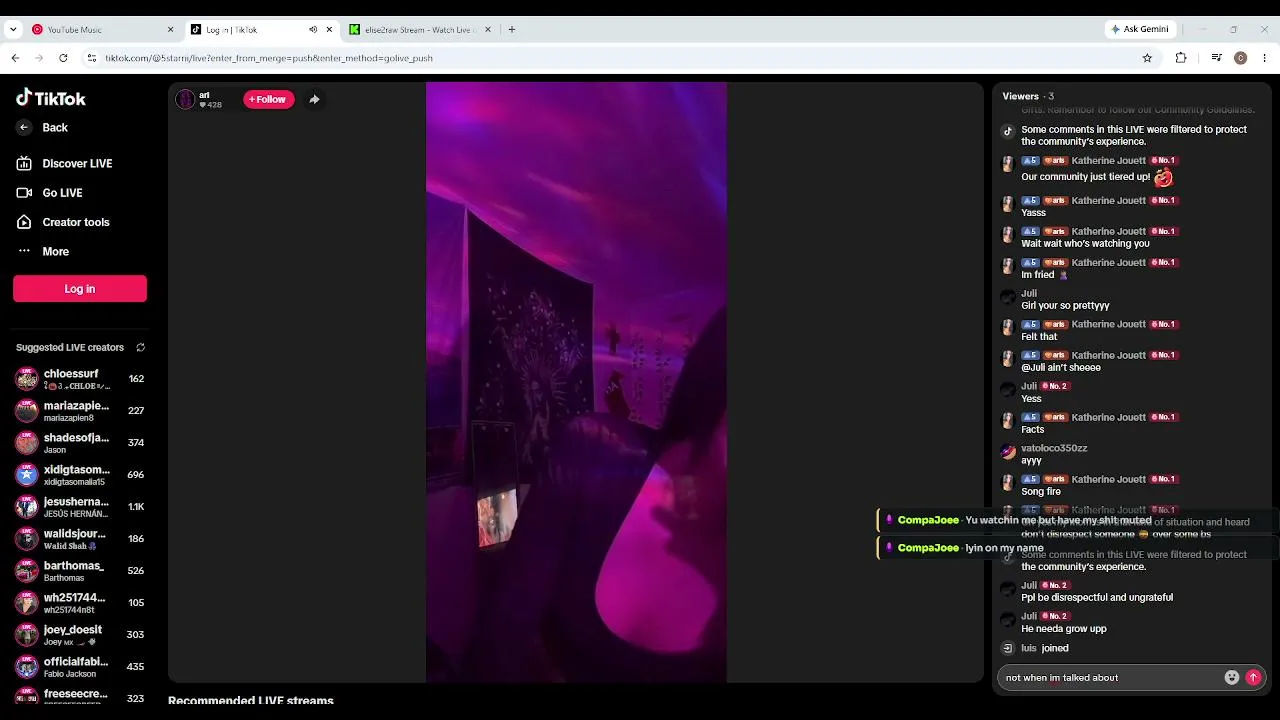Click the officialfabi... creator avatar
1280x720 pixels.
(x=27, y=667)
